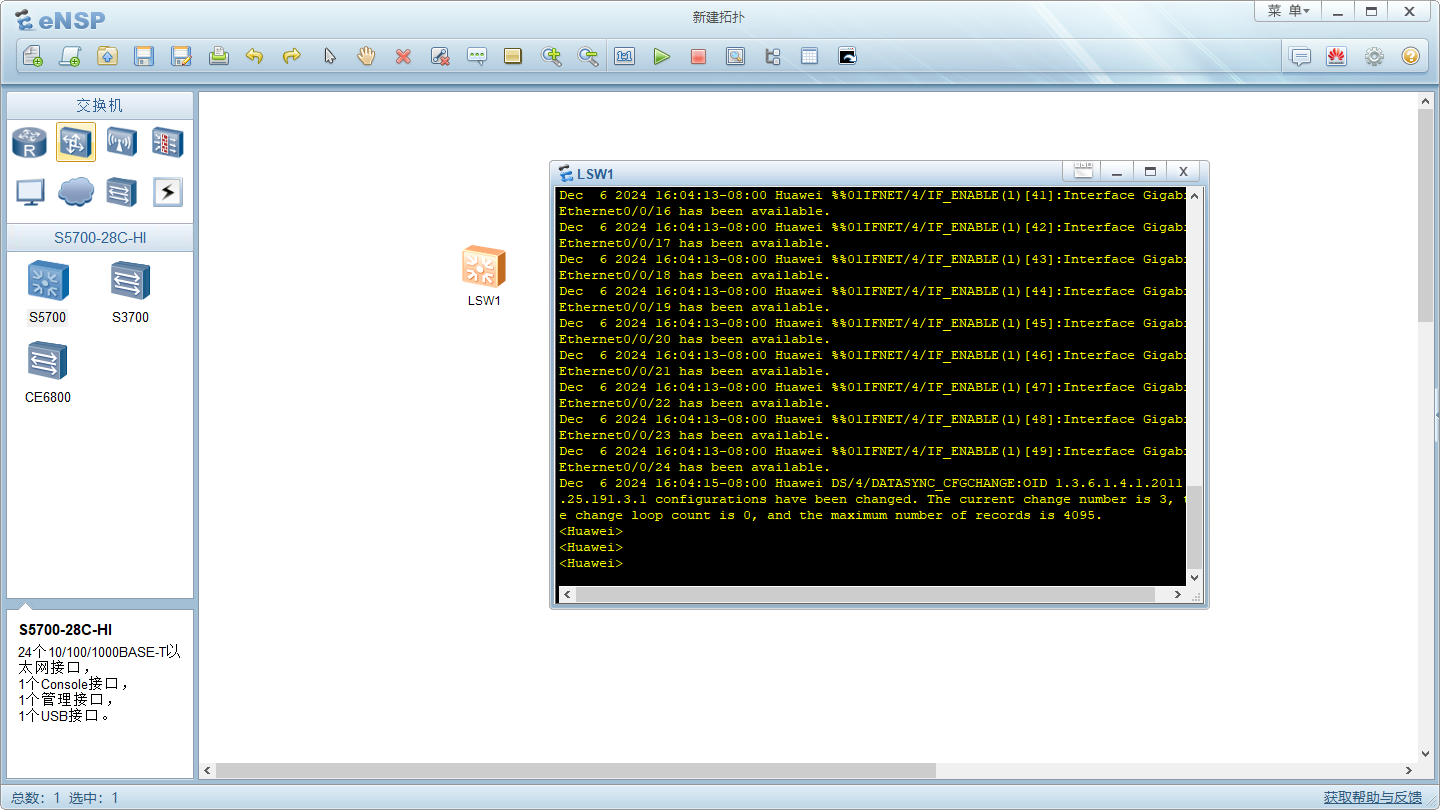The height and width of the screenshot is (810, 1440).
Task: Choose the cloud device category
Action: click(76, 191)
